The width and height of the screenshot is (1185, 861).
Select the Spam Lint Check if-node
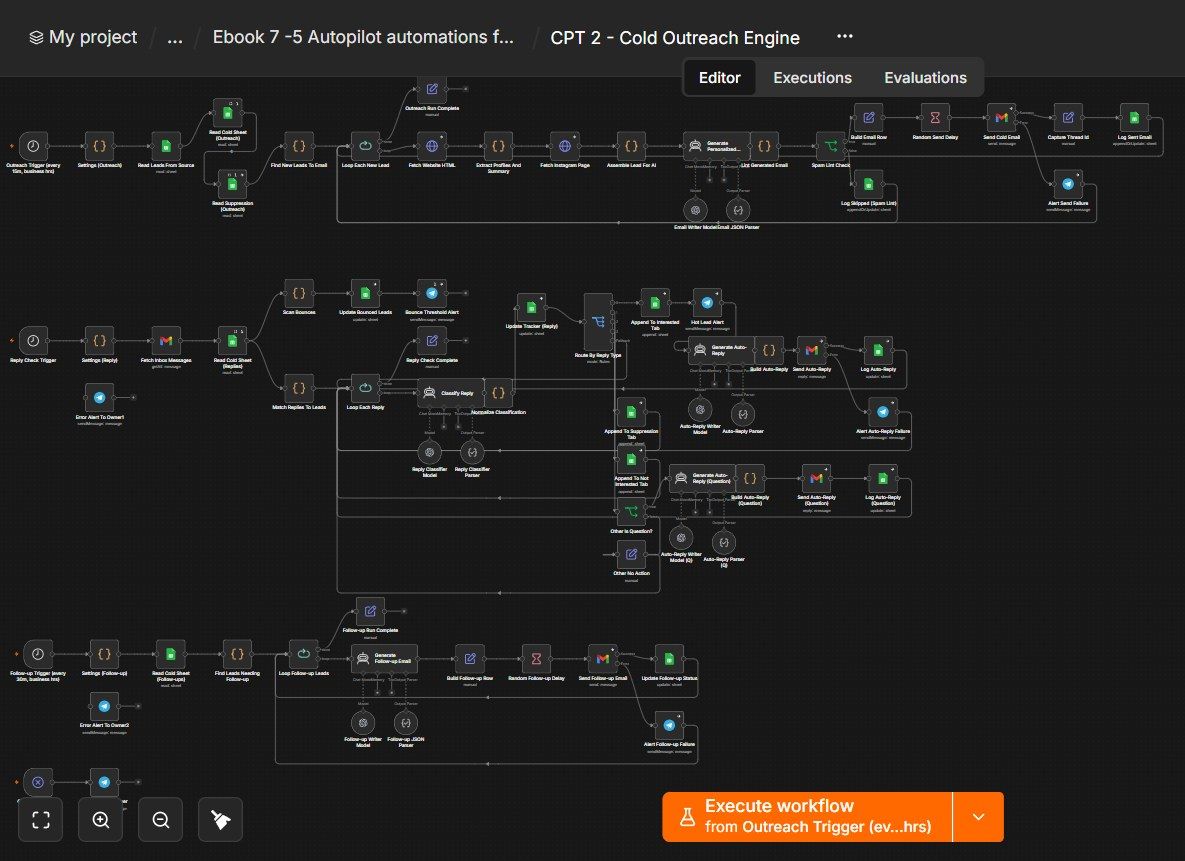831,146
